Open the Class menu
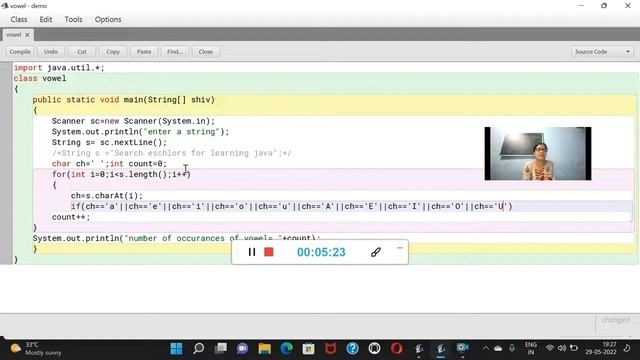640x360 pixels. (19, 19)
